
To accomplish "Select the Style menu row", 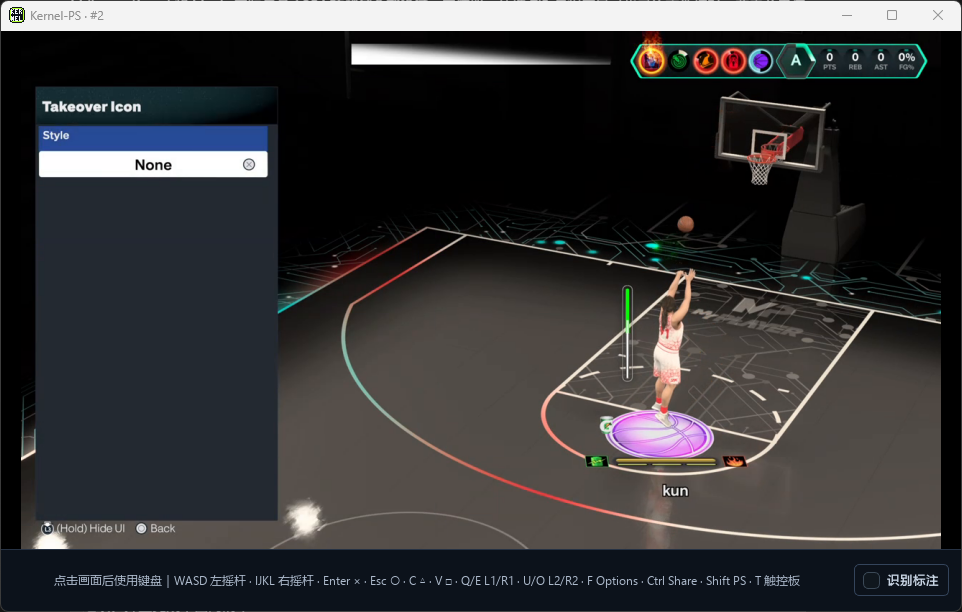I will pyautogui.click(x=153, y=138).
